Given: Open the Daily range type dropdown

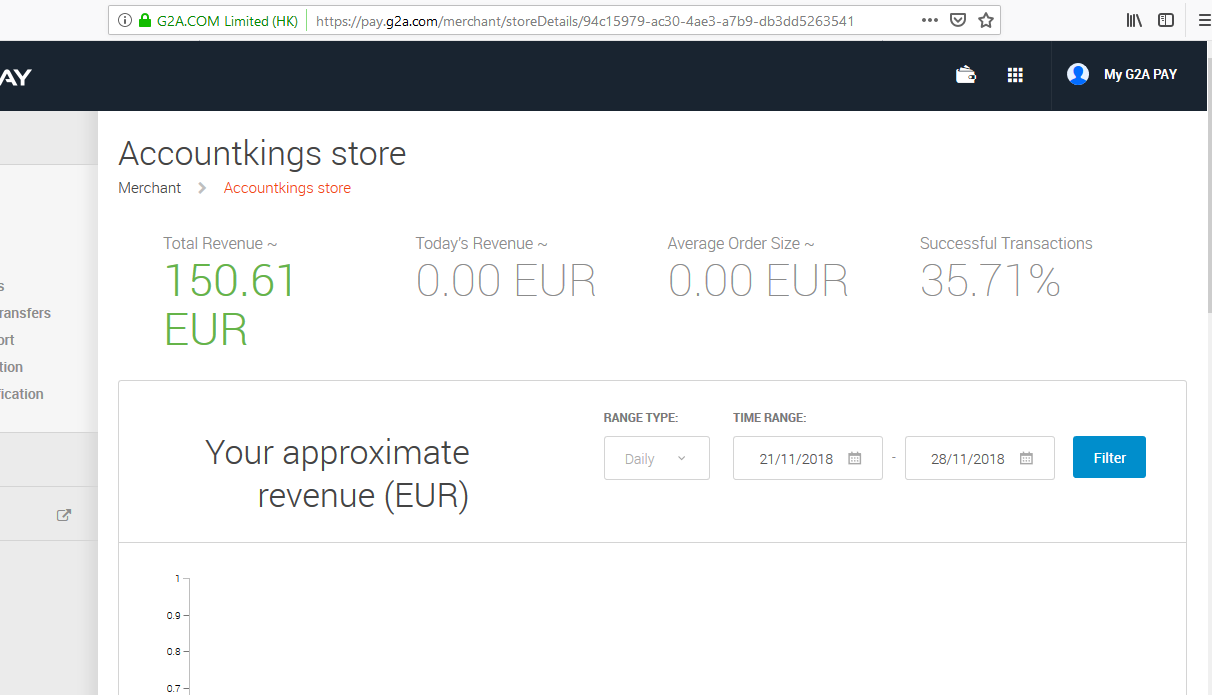Looking at the screenshot, I should (657, 458).
